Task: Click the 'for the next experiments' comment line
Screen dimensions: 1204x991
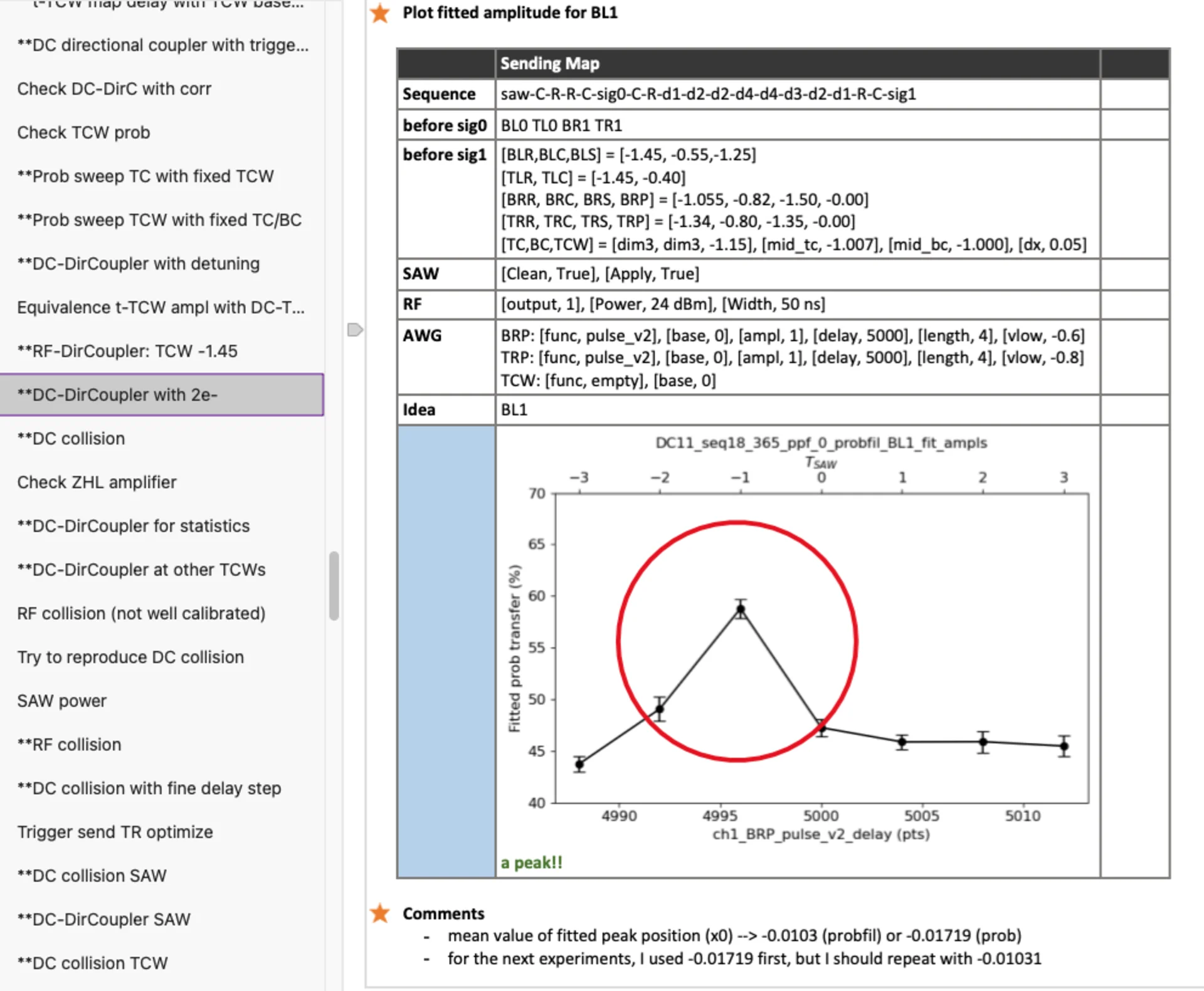Action: (x=744, y=959)
